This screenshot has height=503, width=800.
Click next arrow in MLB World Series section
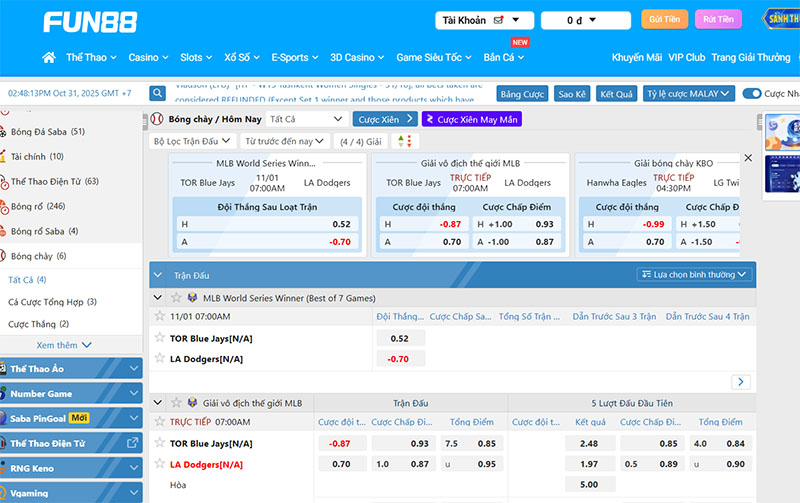[741, 381]
